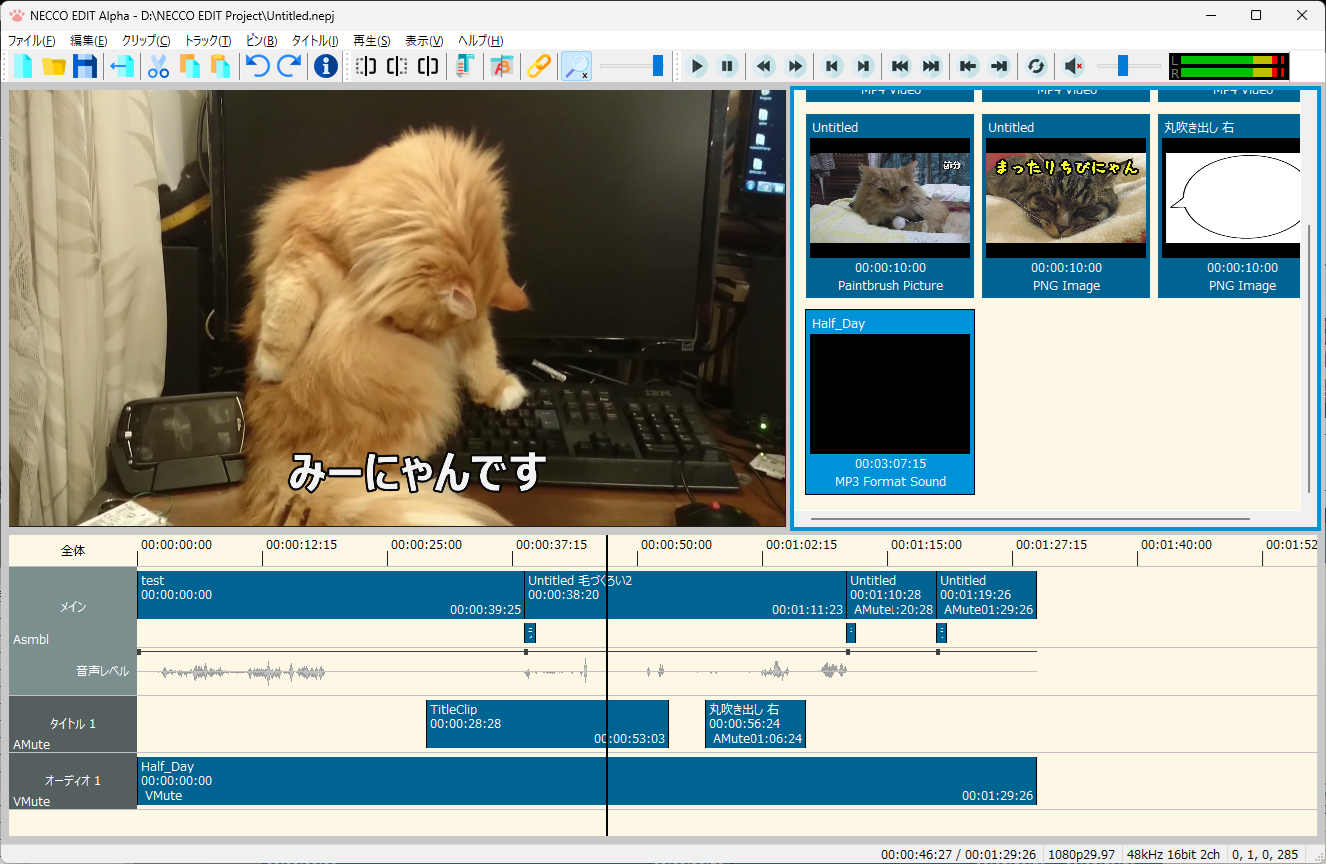Toggle loop playback with the circular arrows icon
The width and height of the screenshot is (1326, 864).
(x=1036, y=66)
